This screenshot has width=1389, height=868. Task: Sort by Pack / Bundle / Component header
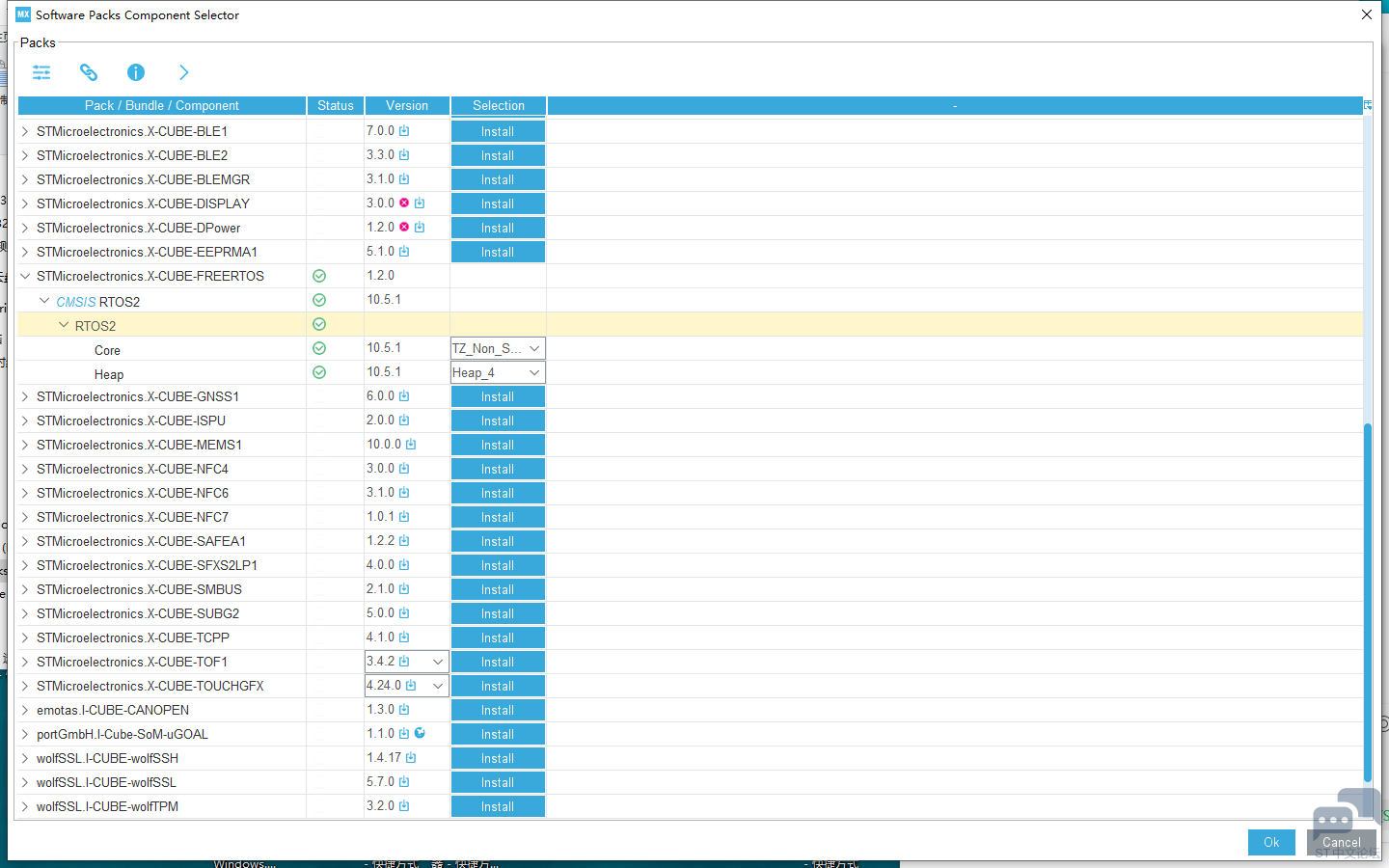coord(162,105)
